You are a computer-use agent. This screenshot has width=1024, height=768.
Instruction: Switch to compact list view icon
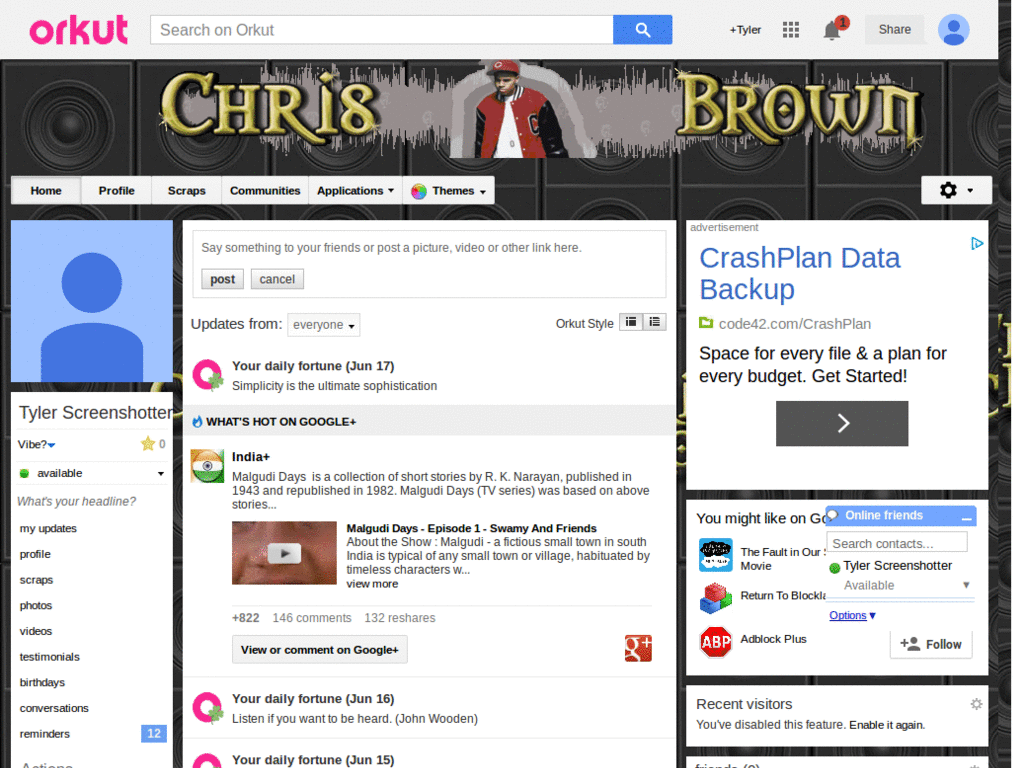click(x=631, y=322)
